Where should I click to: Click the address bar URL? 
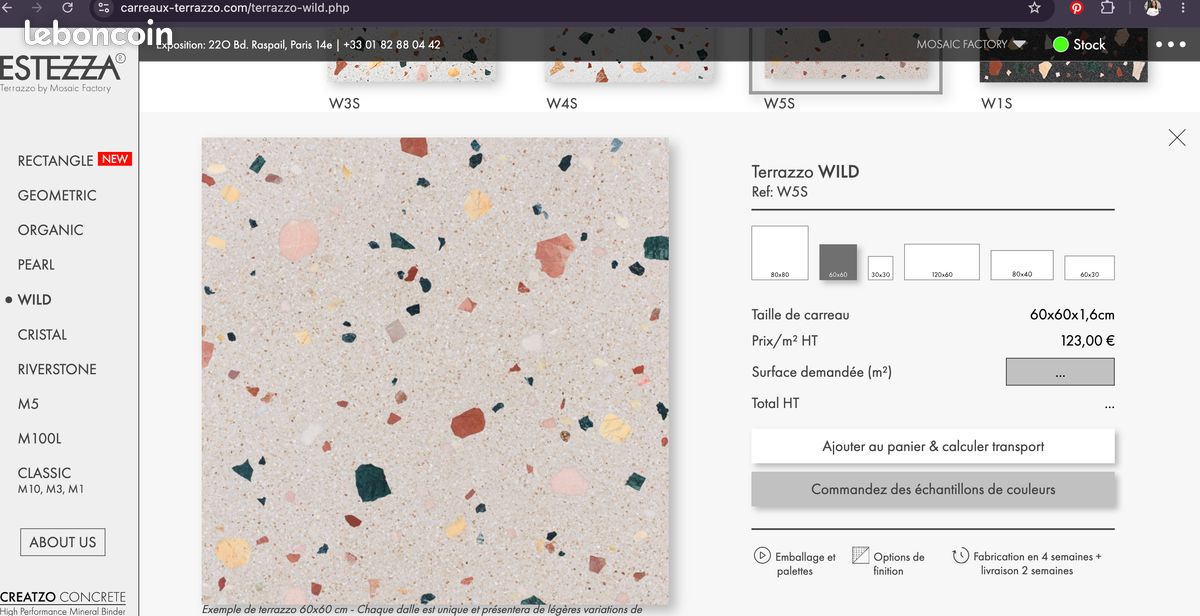pos(235,8)
